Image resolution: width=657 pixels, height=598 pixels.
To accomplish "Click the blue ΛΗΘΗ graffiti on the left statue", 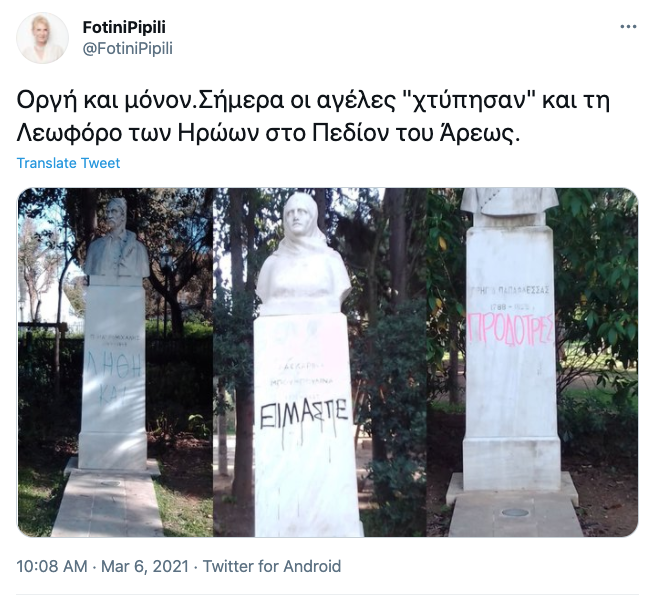I will pos(114,365).
